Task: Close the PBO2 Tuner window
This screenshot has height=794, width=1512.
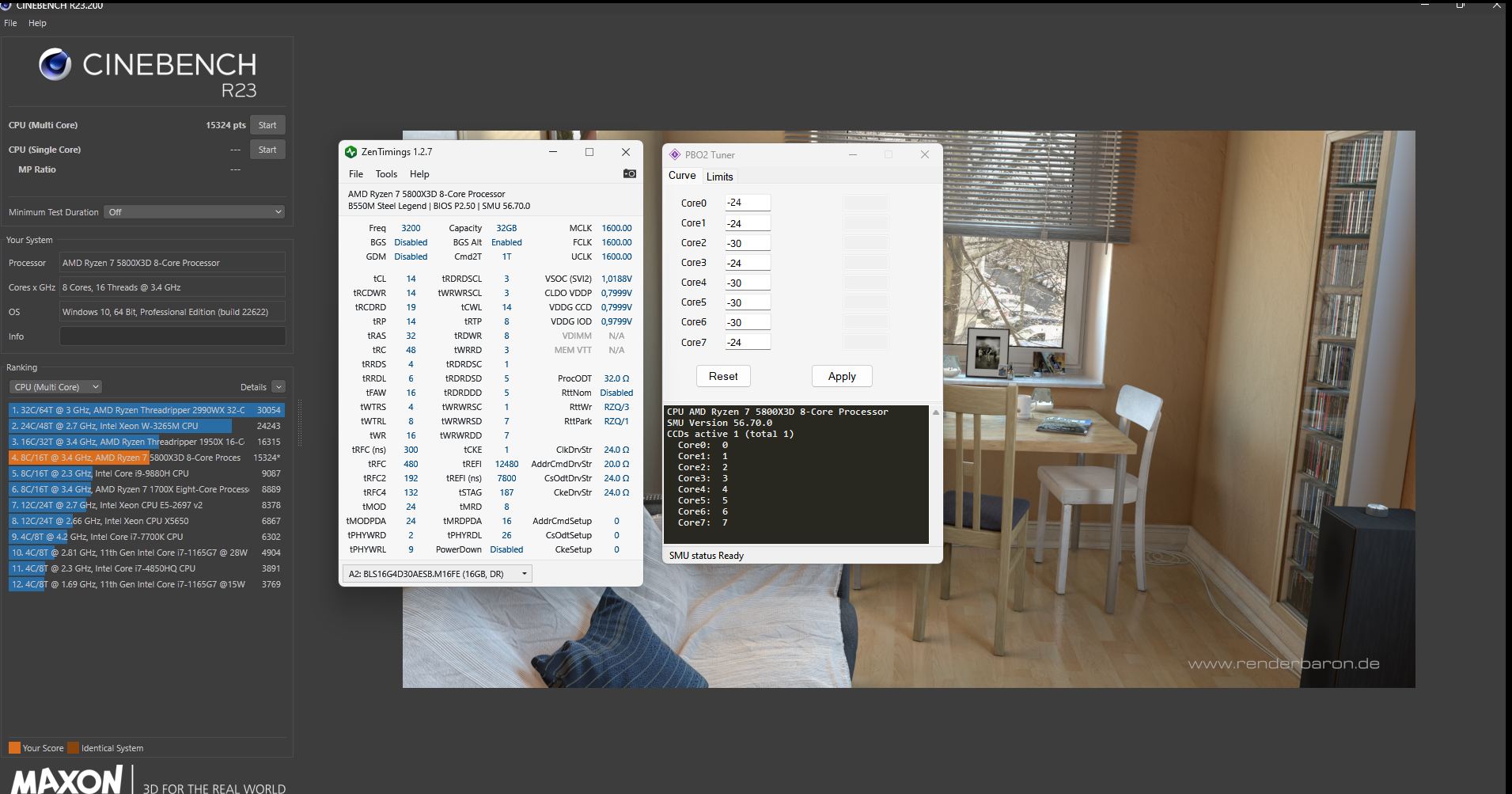Action: tap(925, 154)
